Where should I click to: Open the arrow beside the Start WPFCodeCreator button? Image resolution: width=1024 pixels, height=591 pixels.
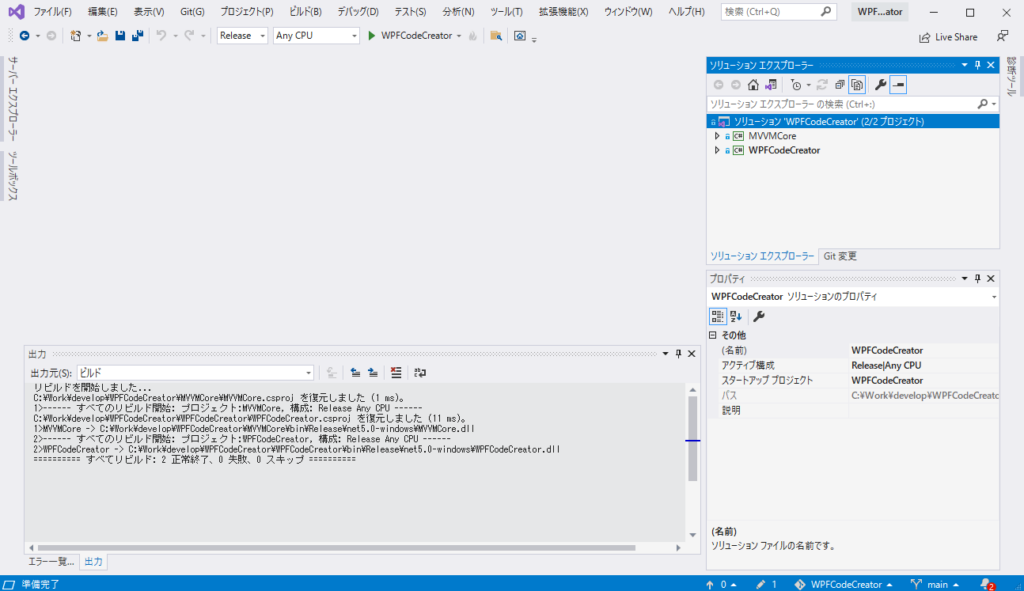[459, 36]
